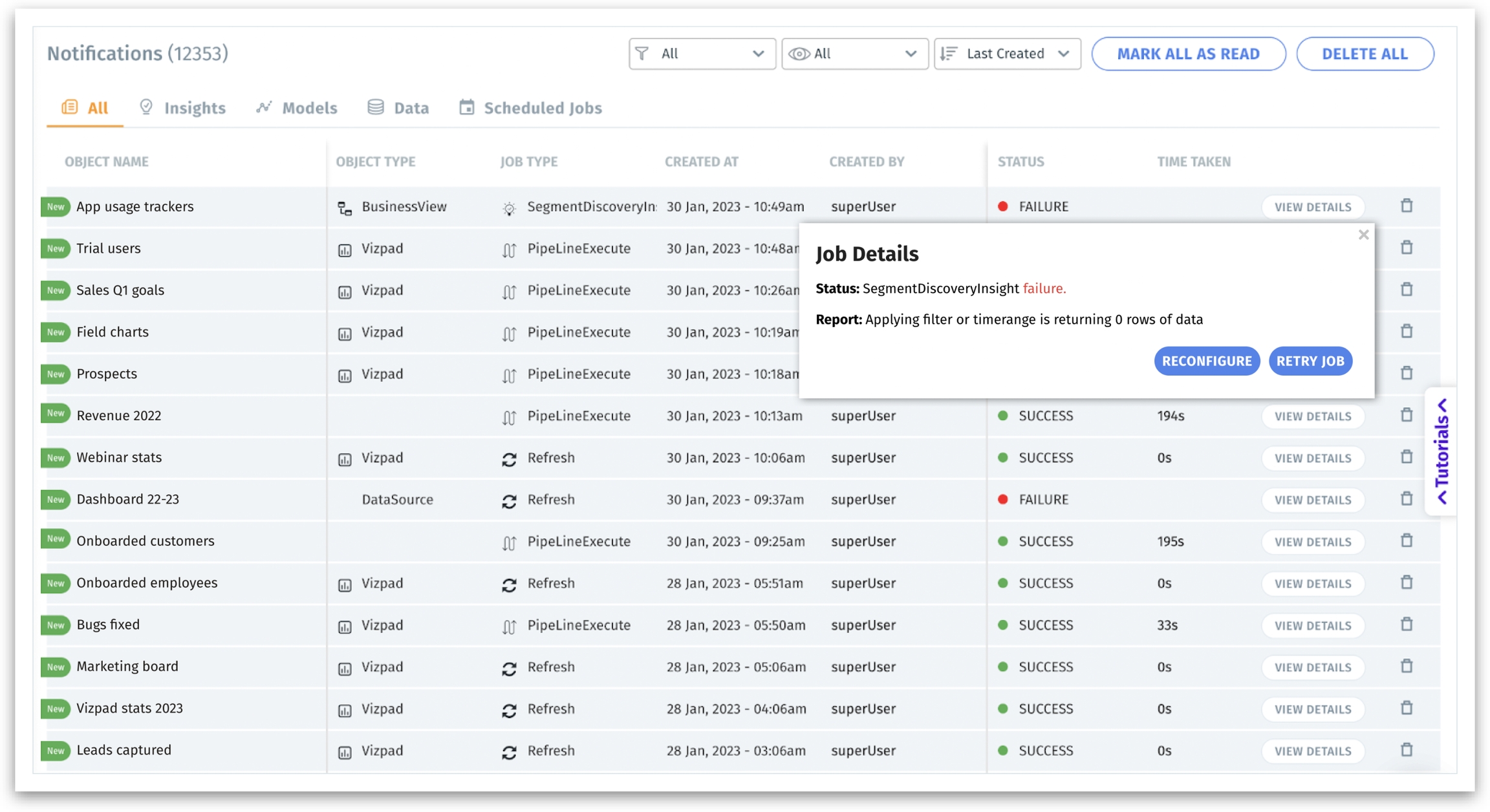Click the Refresh icon in Webinar stats row
The height and width of the screenshot is (812, 1490).
[509, 458]
